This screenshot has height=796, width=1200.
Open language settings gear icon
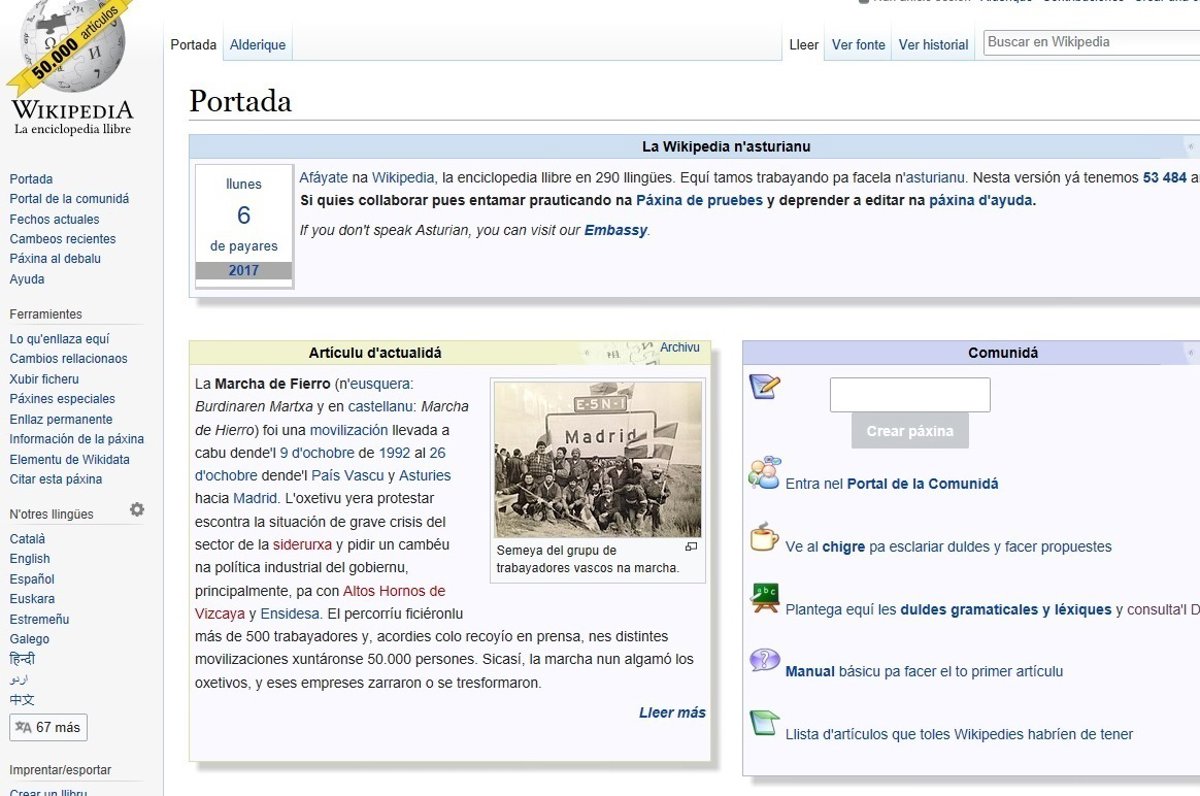137,510
